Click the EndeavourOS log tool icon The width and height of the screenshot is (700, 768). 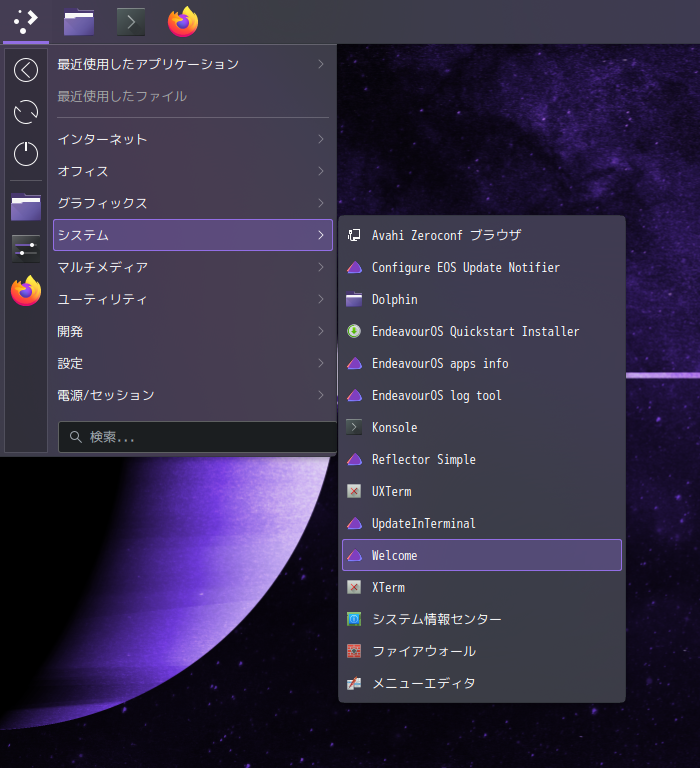(354, 395)
